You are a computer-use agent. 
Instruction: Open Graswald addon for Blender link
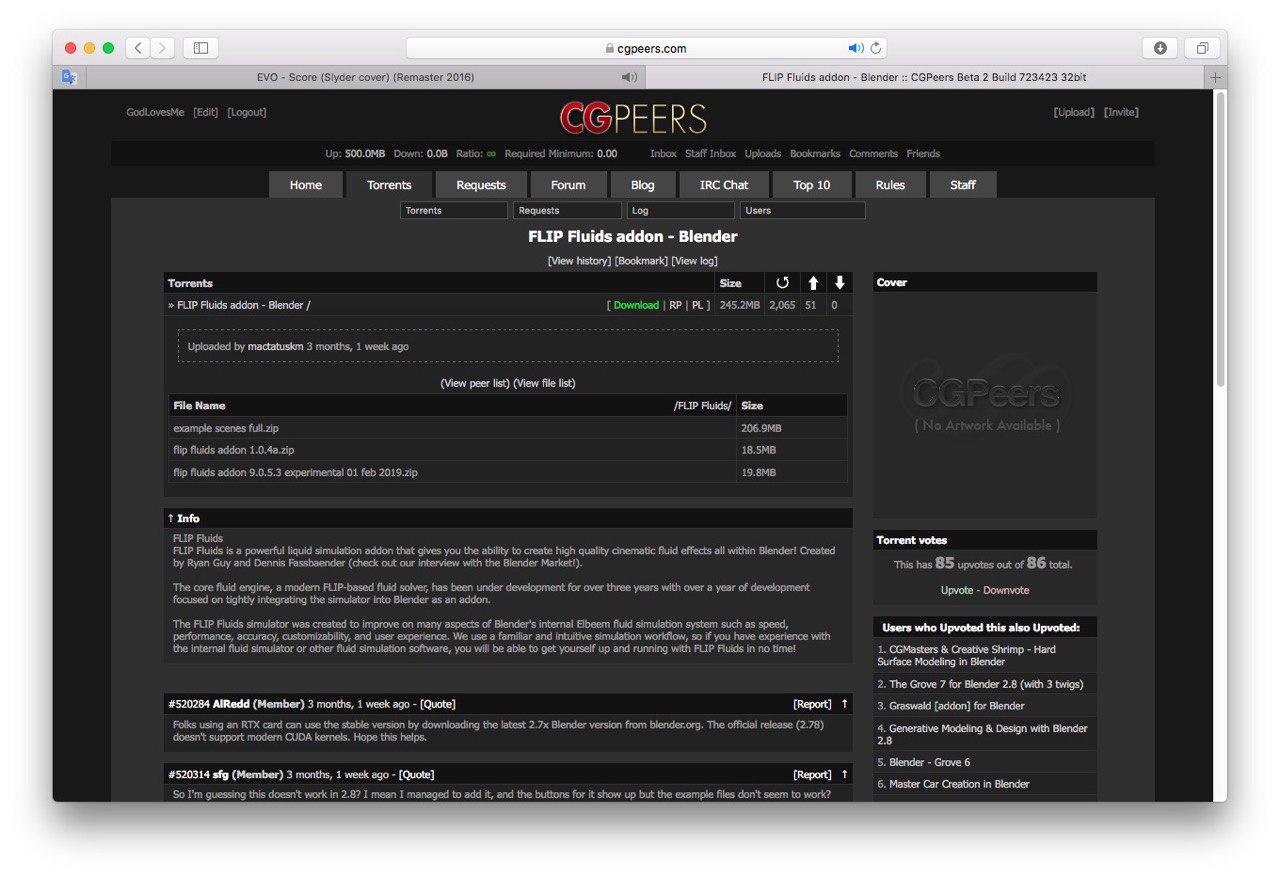click(x=957, y=706)
